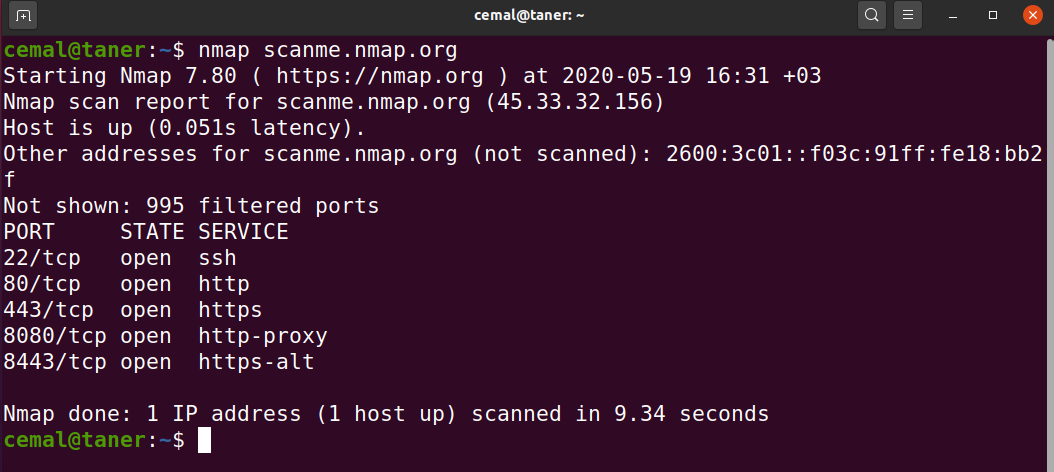
Task: Select the 8443/tcp port entry
Action: click(55, 362)
